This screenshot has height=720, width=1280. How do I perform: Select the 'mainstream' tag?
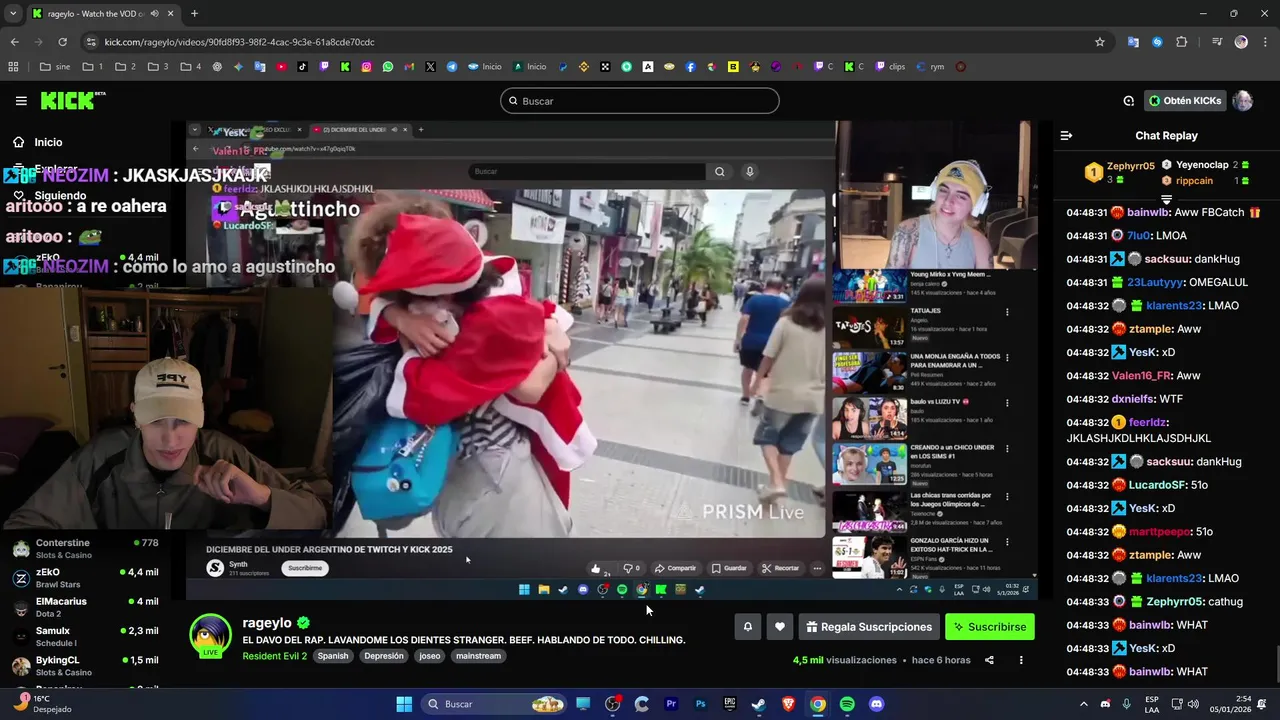click(478, 656)
